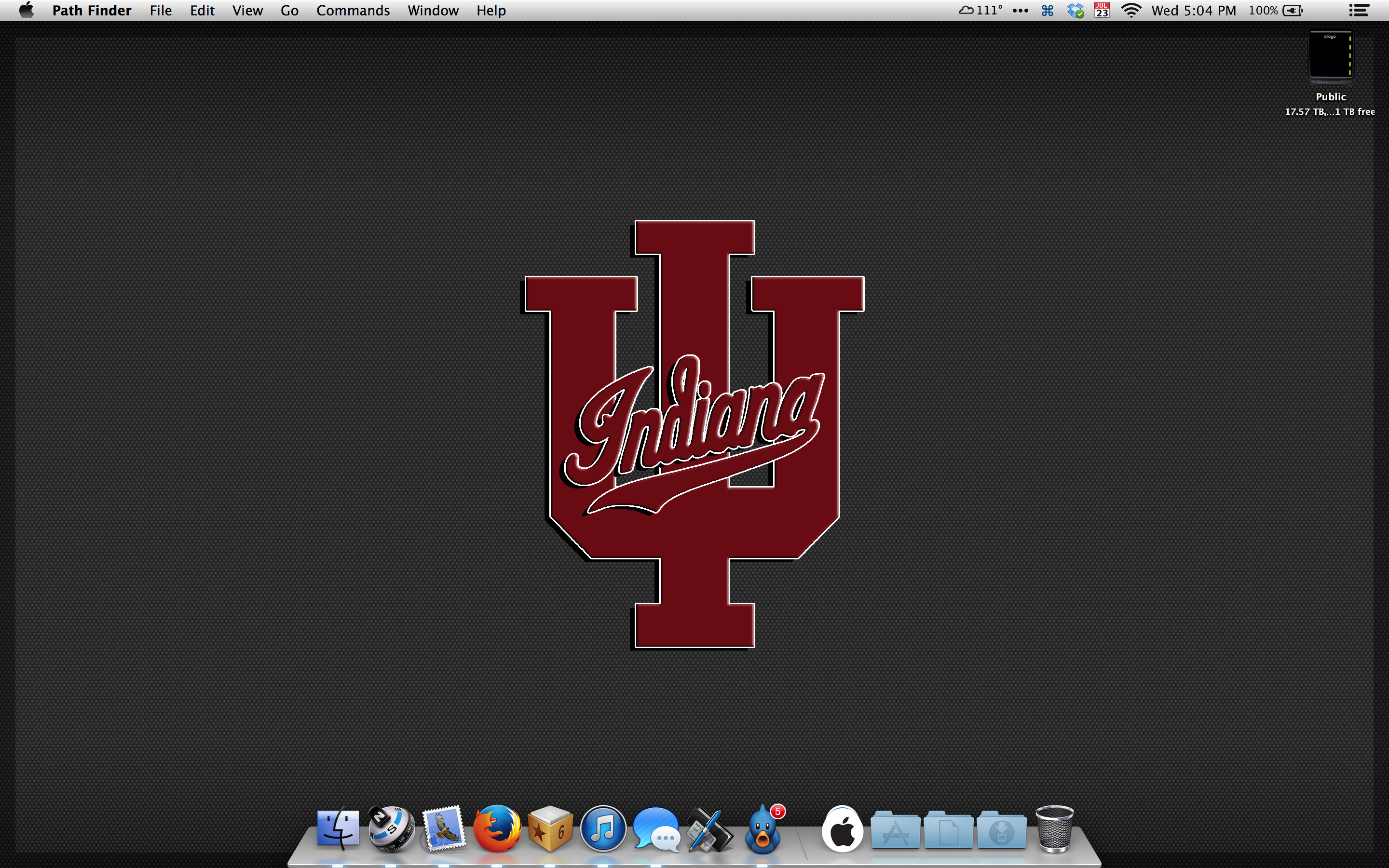Open Tweetbot bird icon with 5 badge
Viewport: 1389px width, 868px height.
click(x=763, y=829)
